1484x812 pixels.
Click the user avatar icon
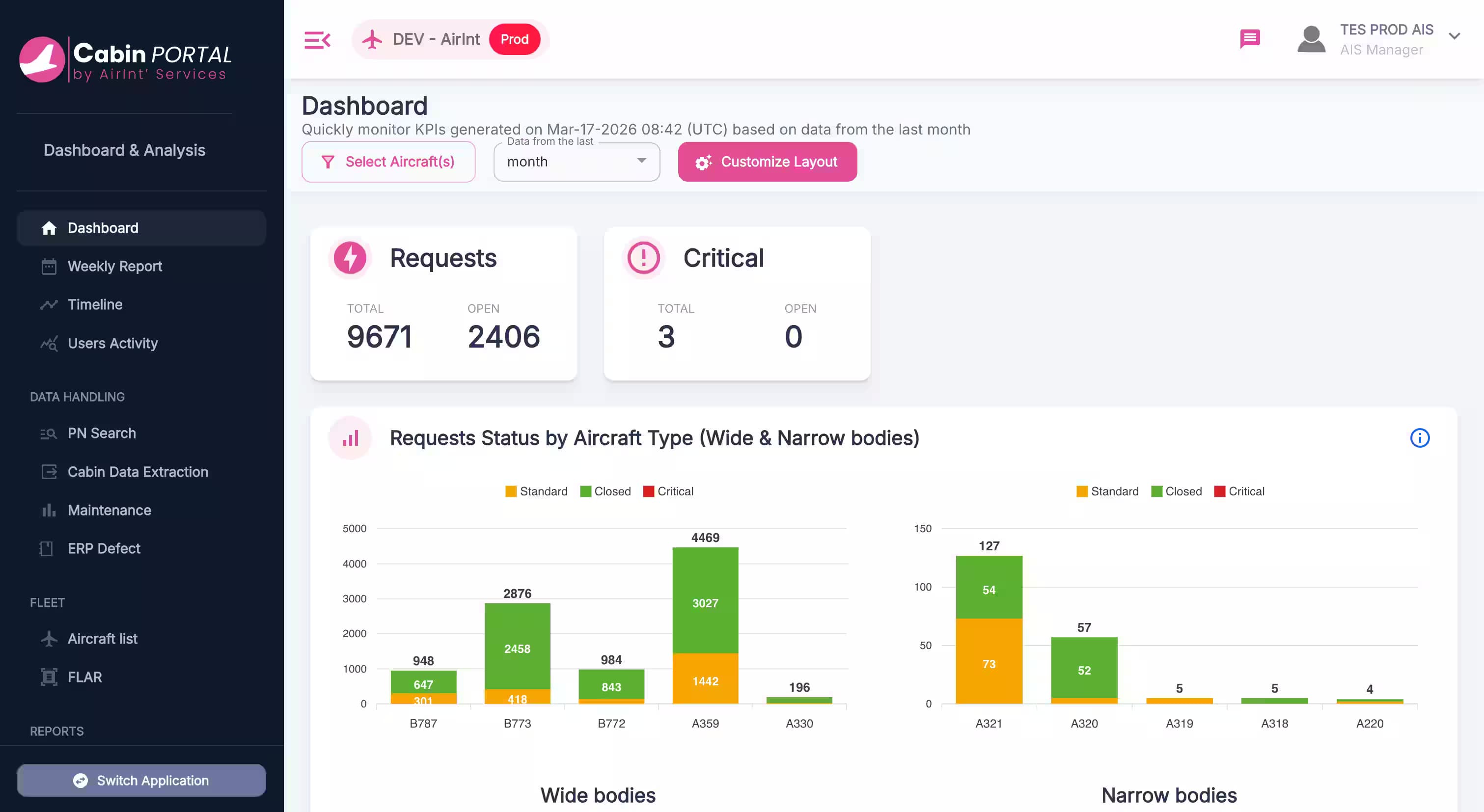(x=1311, y=39)
